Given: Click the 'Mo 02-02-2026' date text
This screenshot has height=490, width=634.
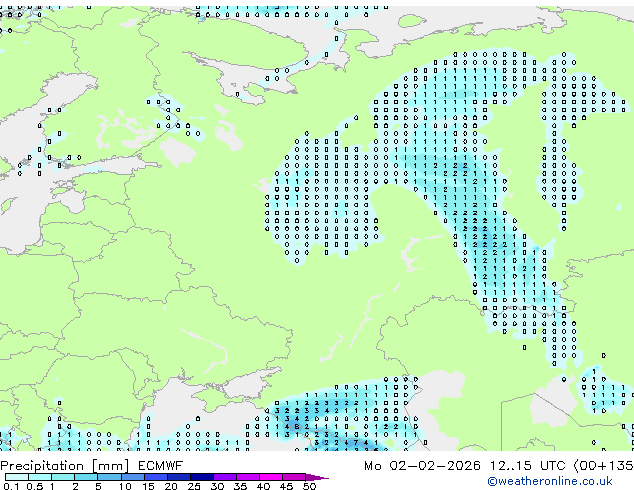Looking at the screenshot, I should (423, 466).
